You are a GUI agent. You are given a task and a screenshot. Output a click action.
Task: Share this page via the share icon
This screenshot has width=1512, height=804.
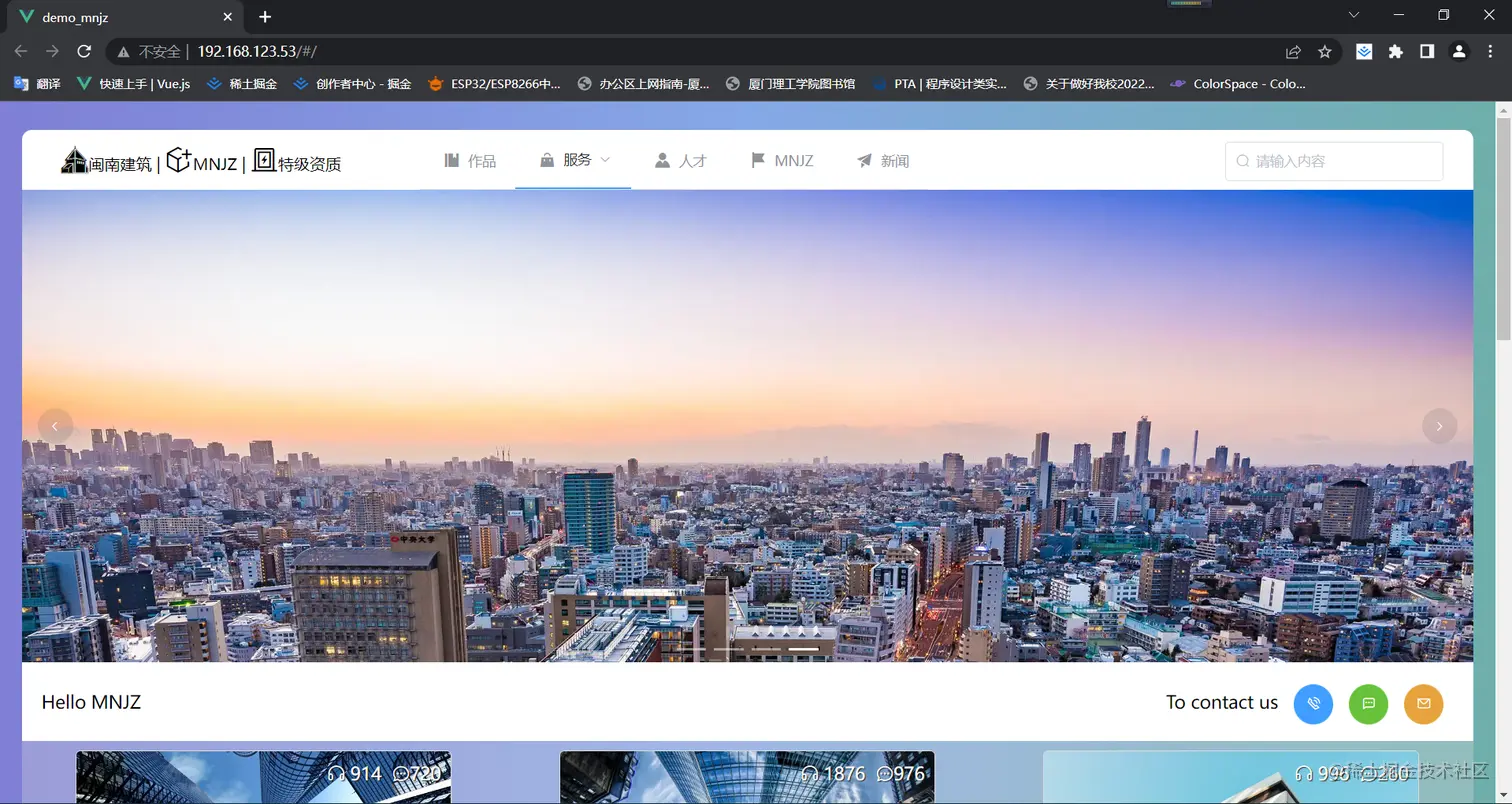click(1293, 51)
